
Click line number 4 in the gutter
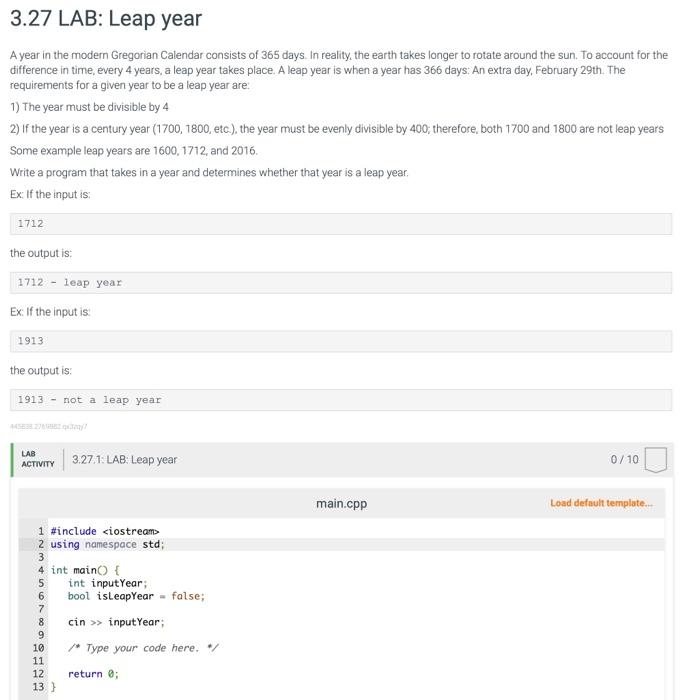(41, 570)
